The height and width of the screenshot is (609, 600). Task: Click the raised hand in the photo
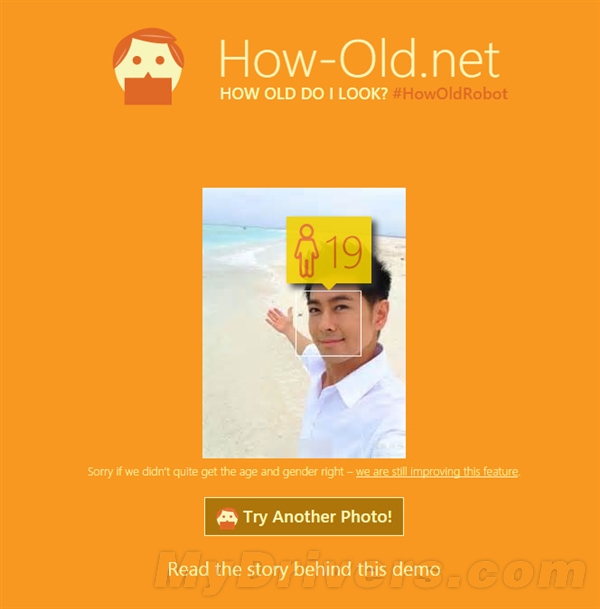(280, 322)
